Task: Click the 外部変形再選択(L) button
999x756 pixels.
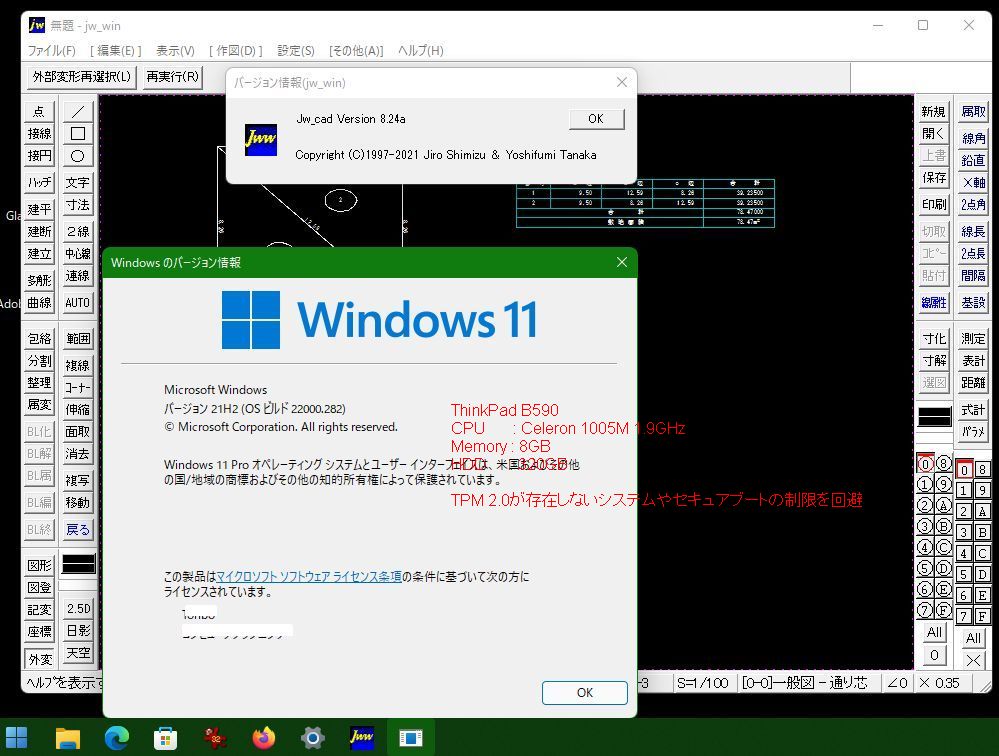Action: point(82,77)
